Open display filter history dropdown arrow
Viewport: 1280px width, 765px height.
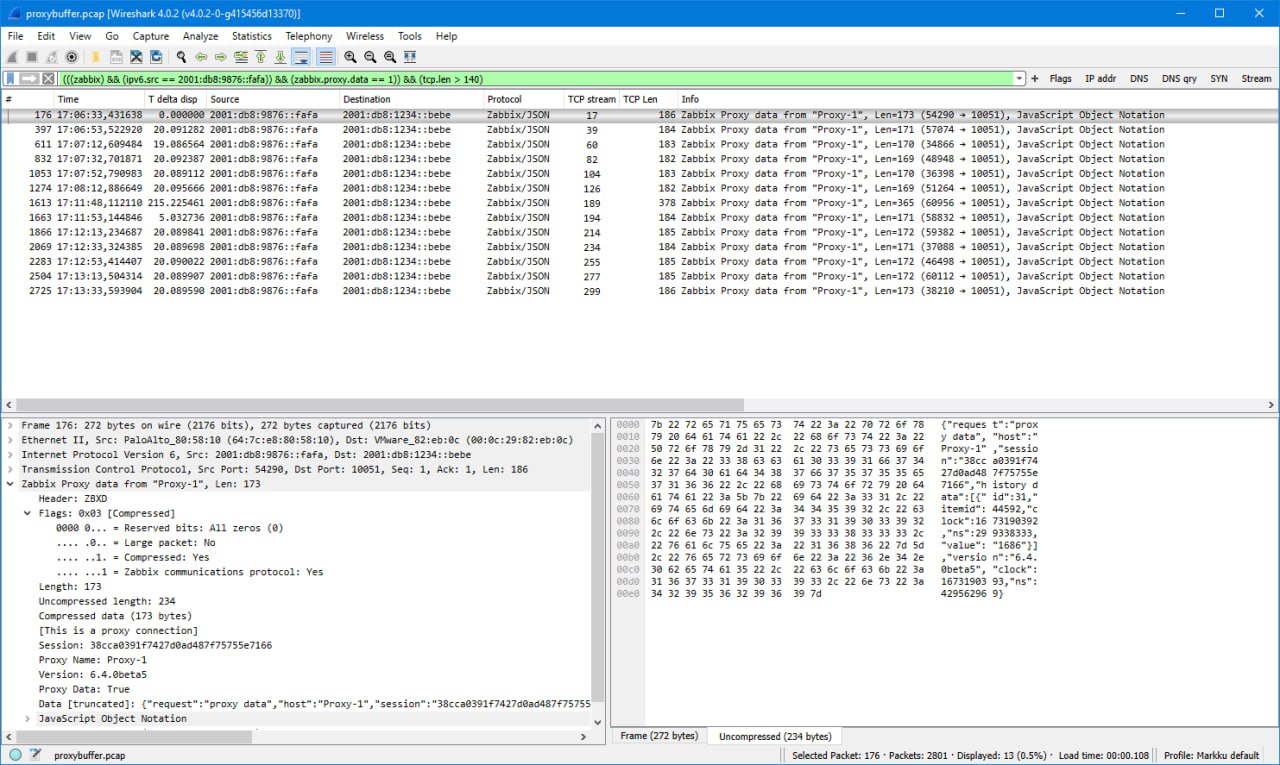pos(1019,78)
